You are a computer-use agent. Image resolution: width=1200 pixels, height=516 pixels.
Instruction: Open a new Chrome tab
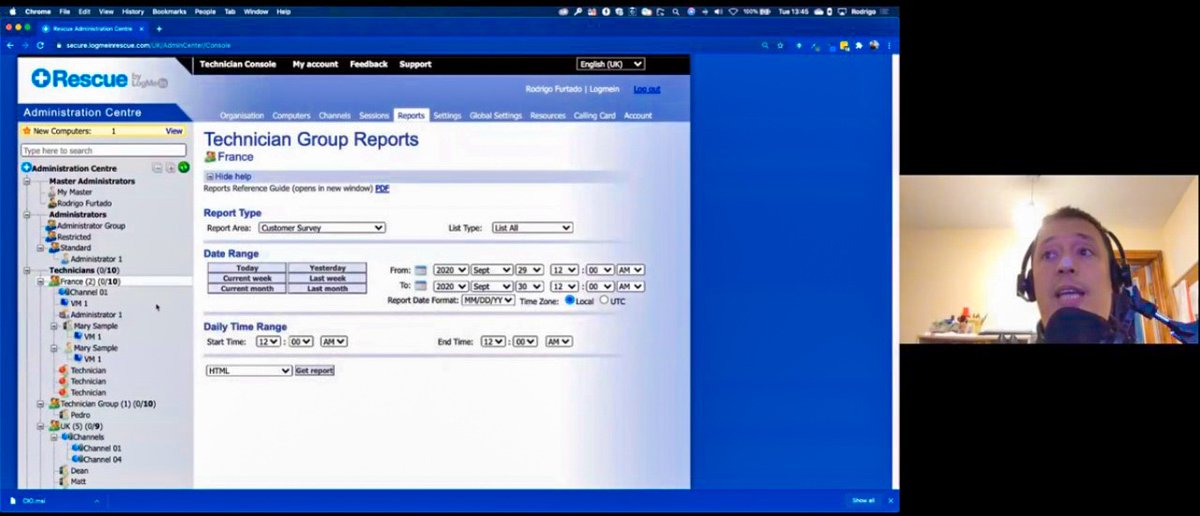(158, 29)
